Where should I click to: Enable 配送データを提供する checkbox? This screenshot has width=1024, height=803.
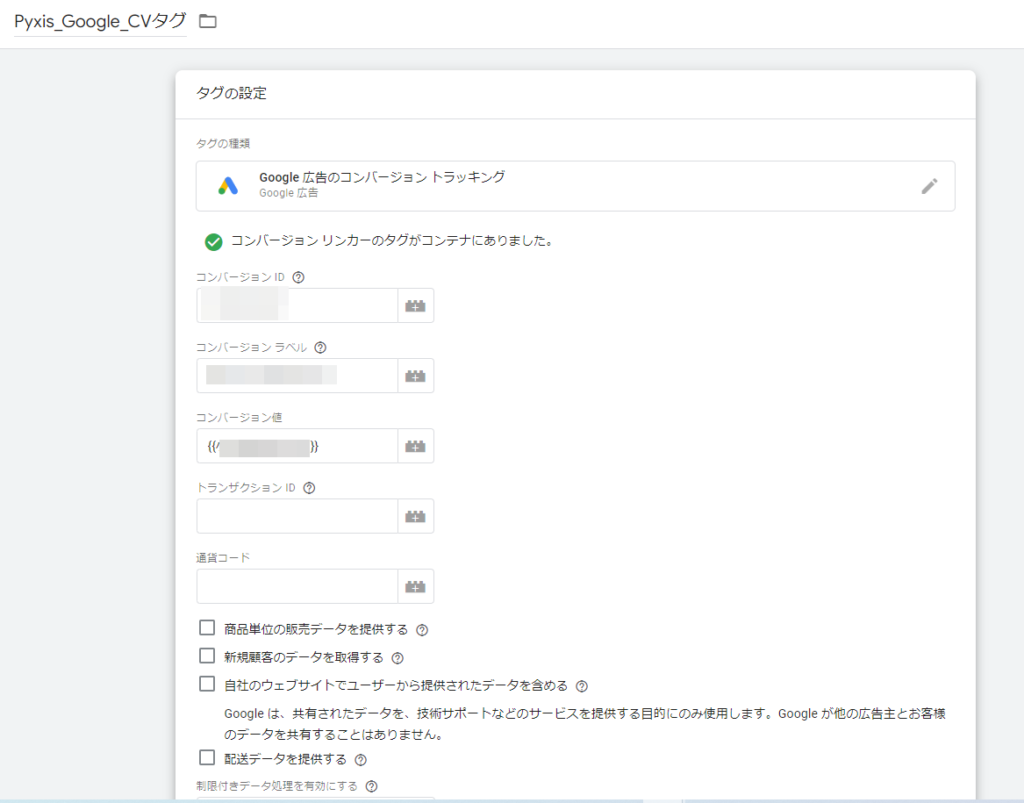tap(207, 757)
